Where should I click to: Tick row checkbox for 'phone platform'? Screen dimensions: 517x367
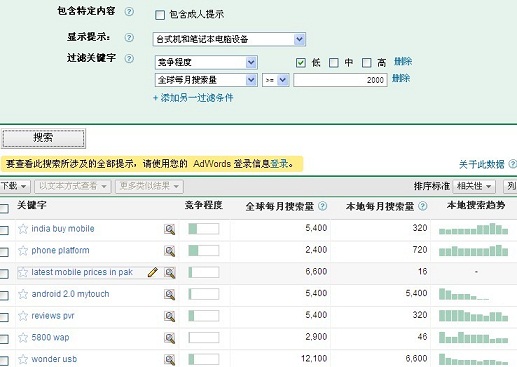pos(4,252)
